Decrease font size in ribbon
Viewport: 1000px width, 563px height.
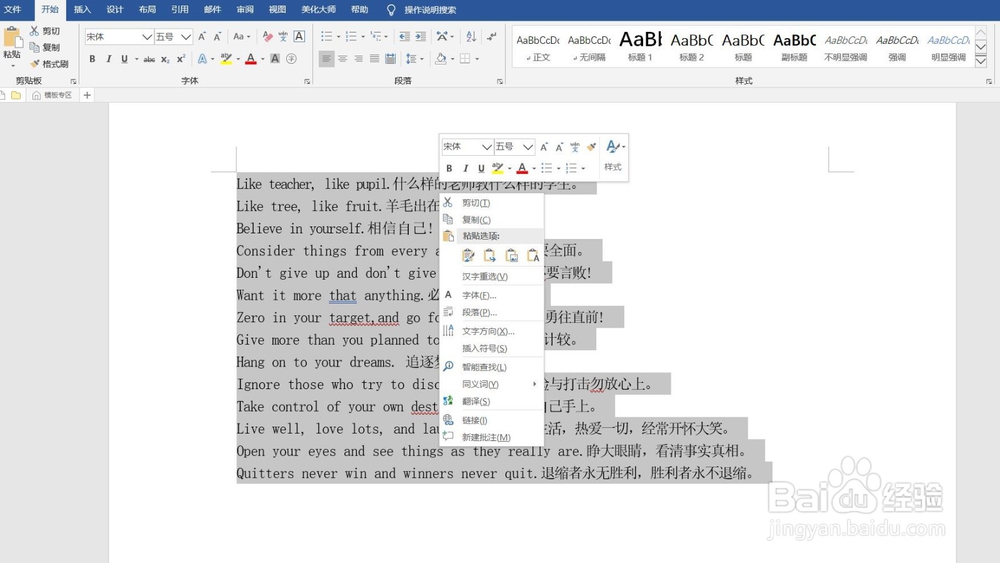(x=217, y=36)
